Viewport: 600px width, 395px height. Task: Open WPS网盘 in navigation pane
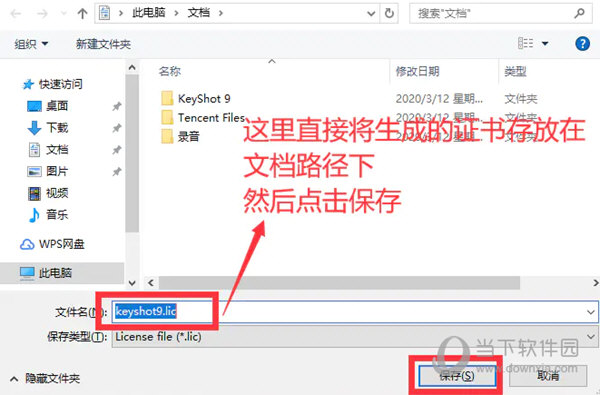[52, 244]
